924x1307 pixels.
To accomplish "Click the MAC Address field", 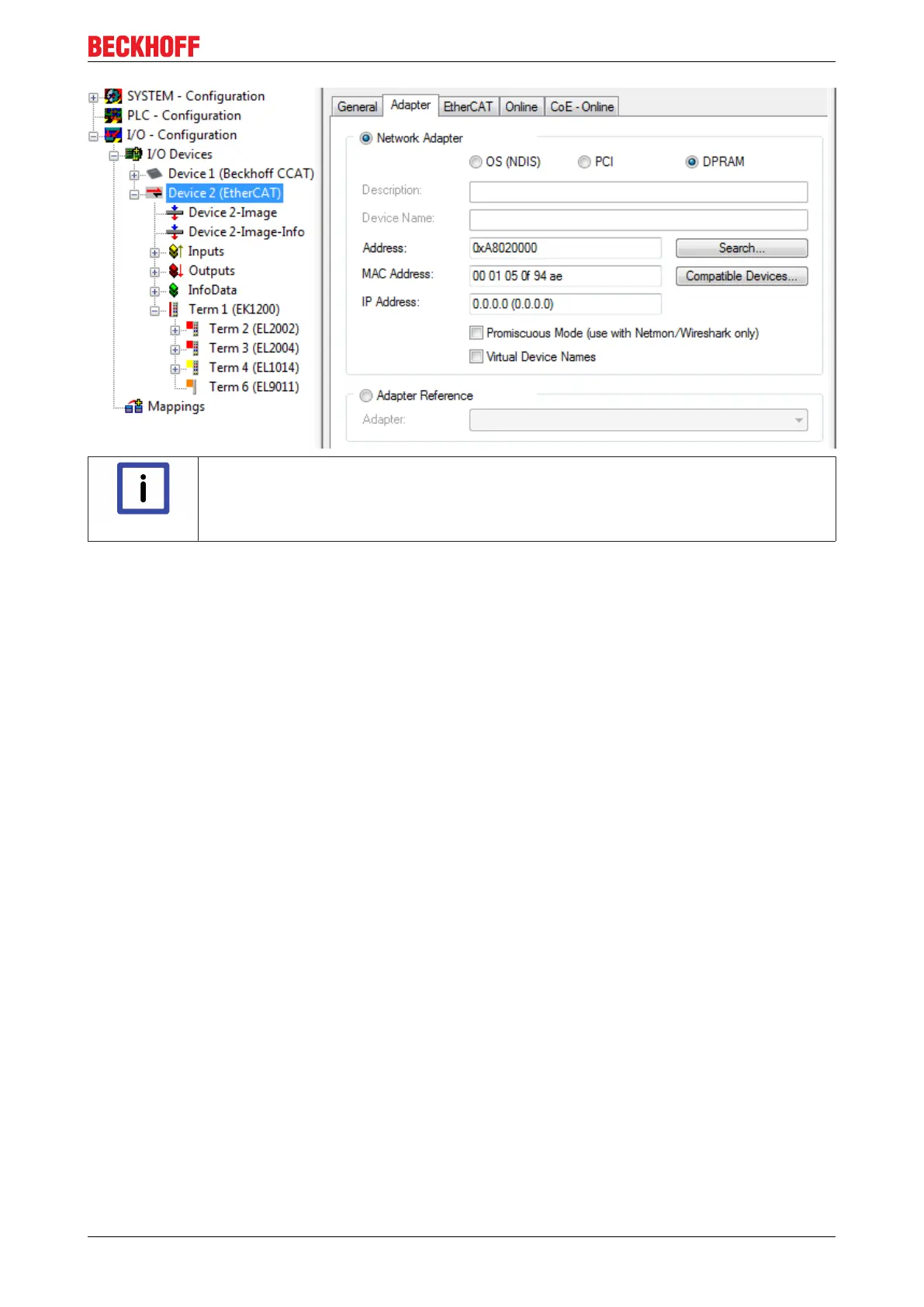I will pyautogui.click(x=566, y=276).
